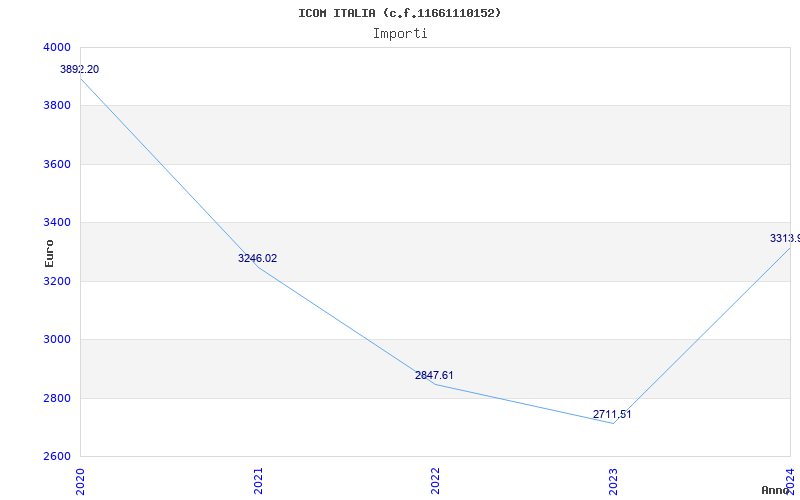Image resolution: width=800 pixels, height=500 pixels.
Task: Click the 2020 x-axis year label
Action: coord(81,479)
